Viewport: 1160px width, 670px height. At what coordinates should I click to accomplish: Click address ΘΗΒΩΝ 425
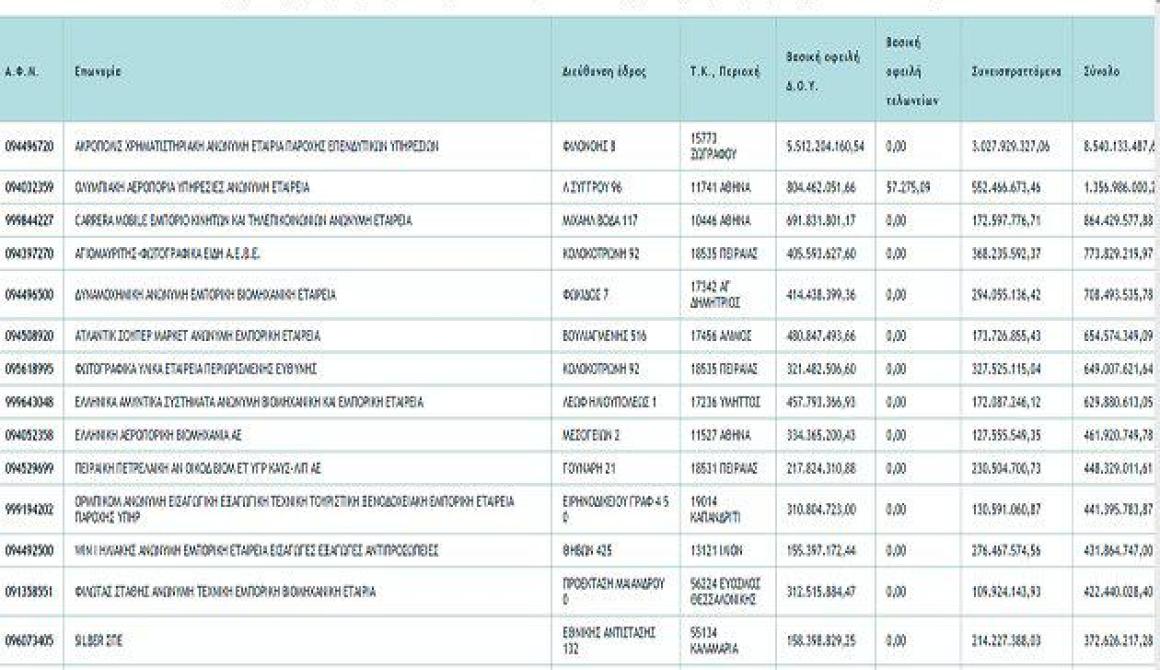click(587, 551)
